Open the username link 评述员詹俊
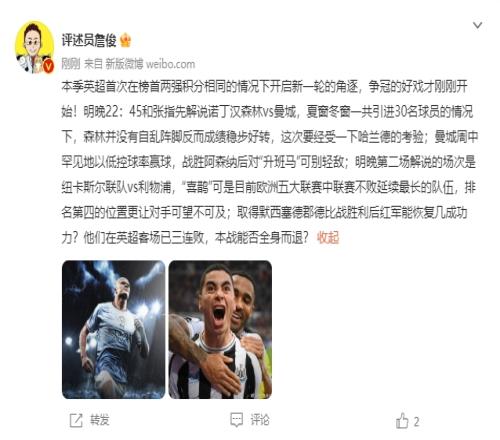Image resolution: width=500 pixels, height=440 pixels. pyautogui.click(x=89, y=40)
